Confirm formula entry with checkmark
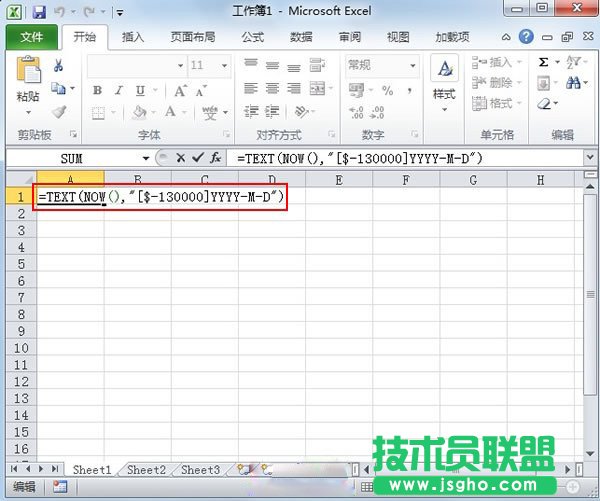 pos(198,158)
